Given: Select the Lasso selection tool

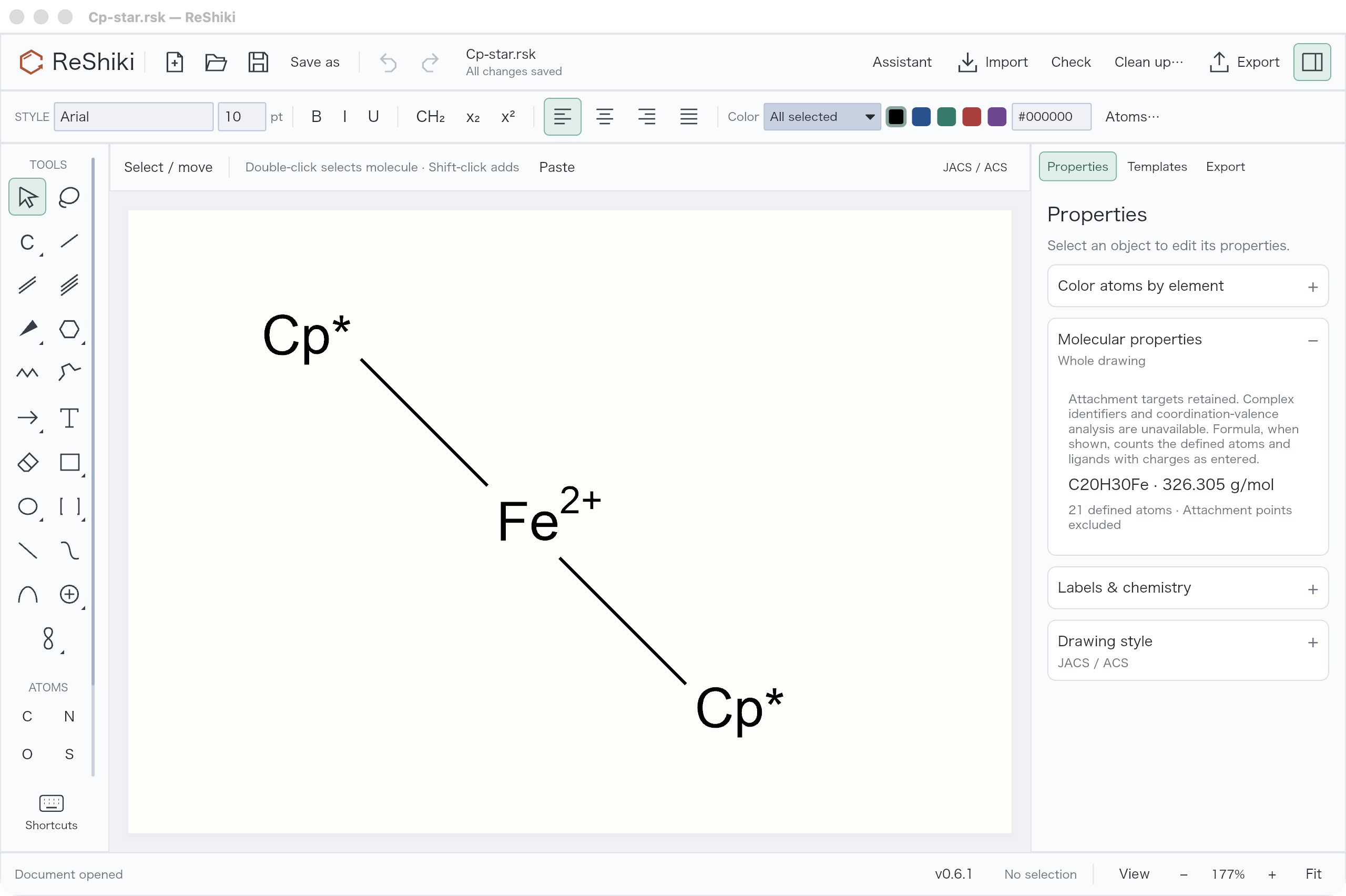Looking at the screenshot, I should pyautogui.click(x=69, y=197).
